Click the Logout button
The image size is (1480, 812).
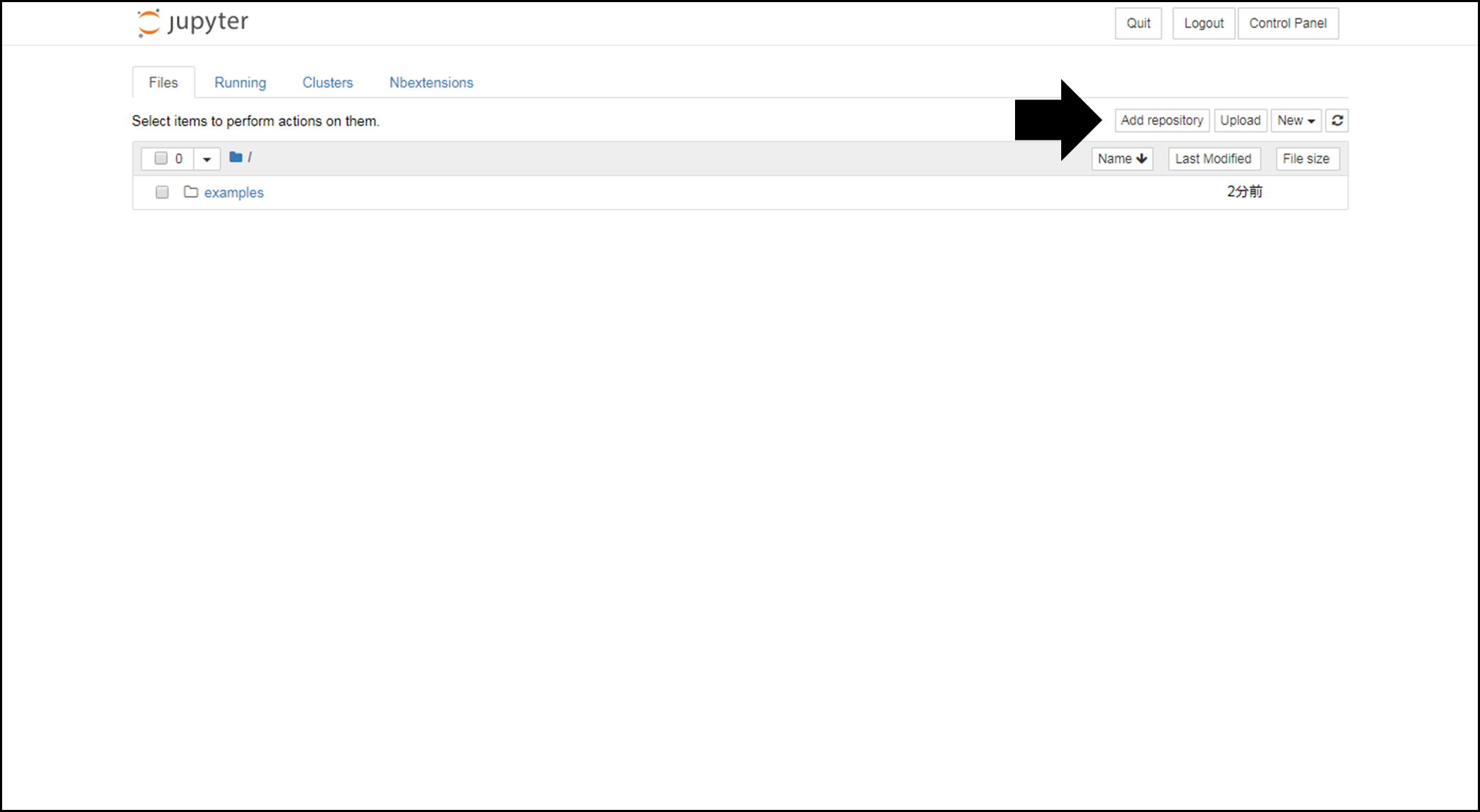pyautogui.click(x=1203, y=23)
